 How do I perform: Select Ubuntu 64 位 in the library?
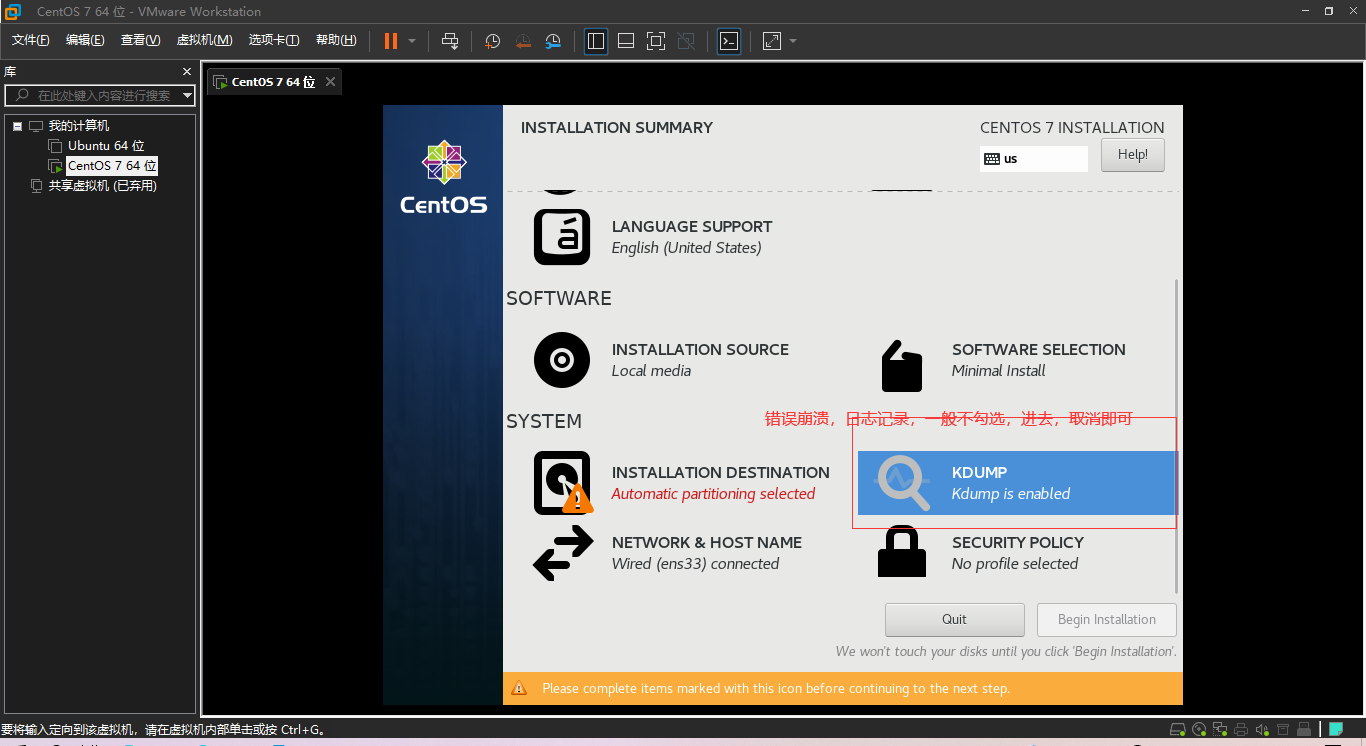[x=106, y=146]
